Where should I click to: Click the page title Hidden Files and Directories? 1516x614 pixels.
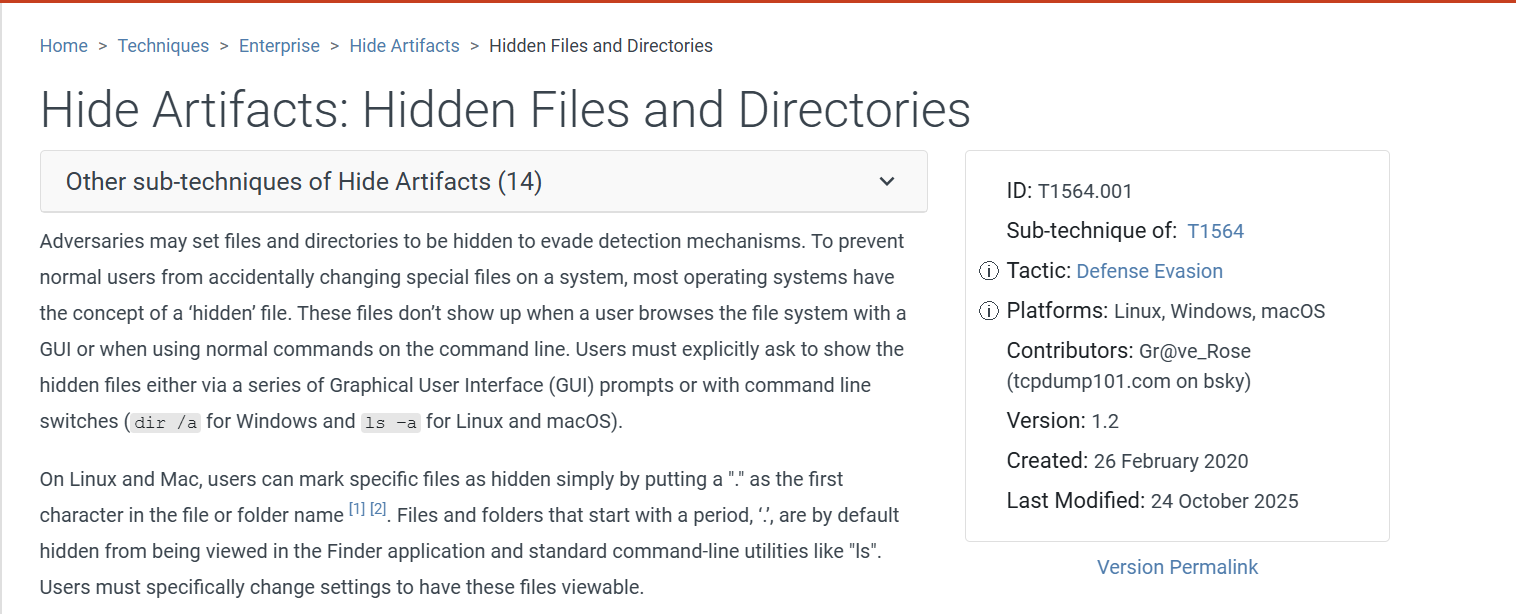pos(505,109)
